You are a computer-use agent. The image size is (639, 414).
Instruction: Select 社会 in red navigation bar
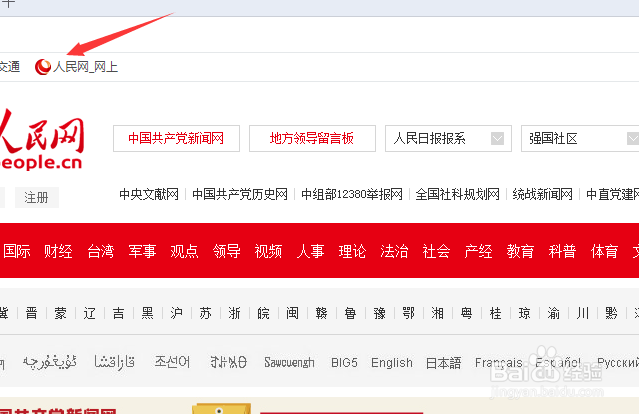(436, 251)
